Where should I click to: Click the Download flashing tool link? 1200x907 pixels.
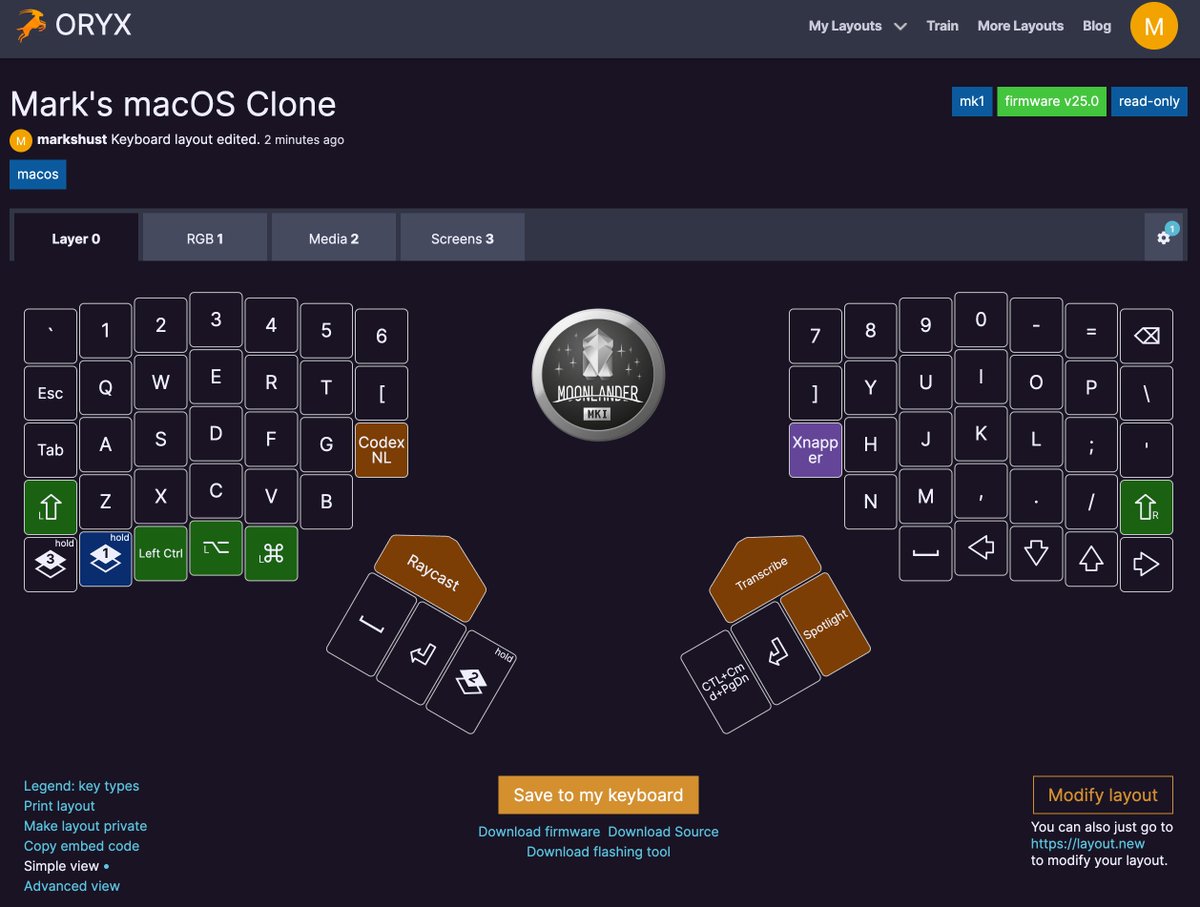pos(598,852)
